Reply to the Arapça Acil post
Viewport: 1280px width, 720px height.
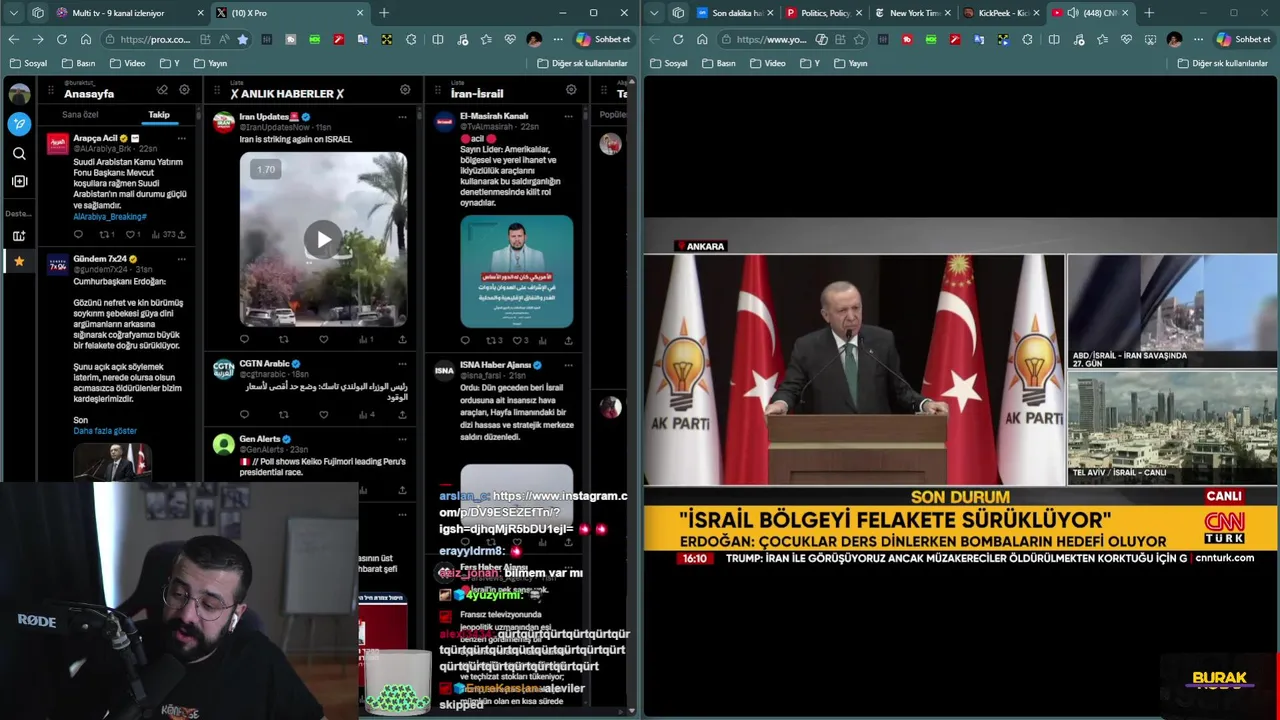point(79,234)
